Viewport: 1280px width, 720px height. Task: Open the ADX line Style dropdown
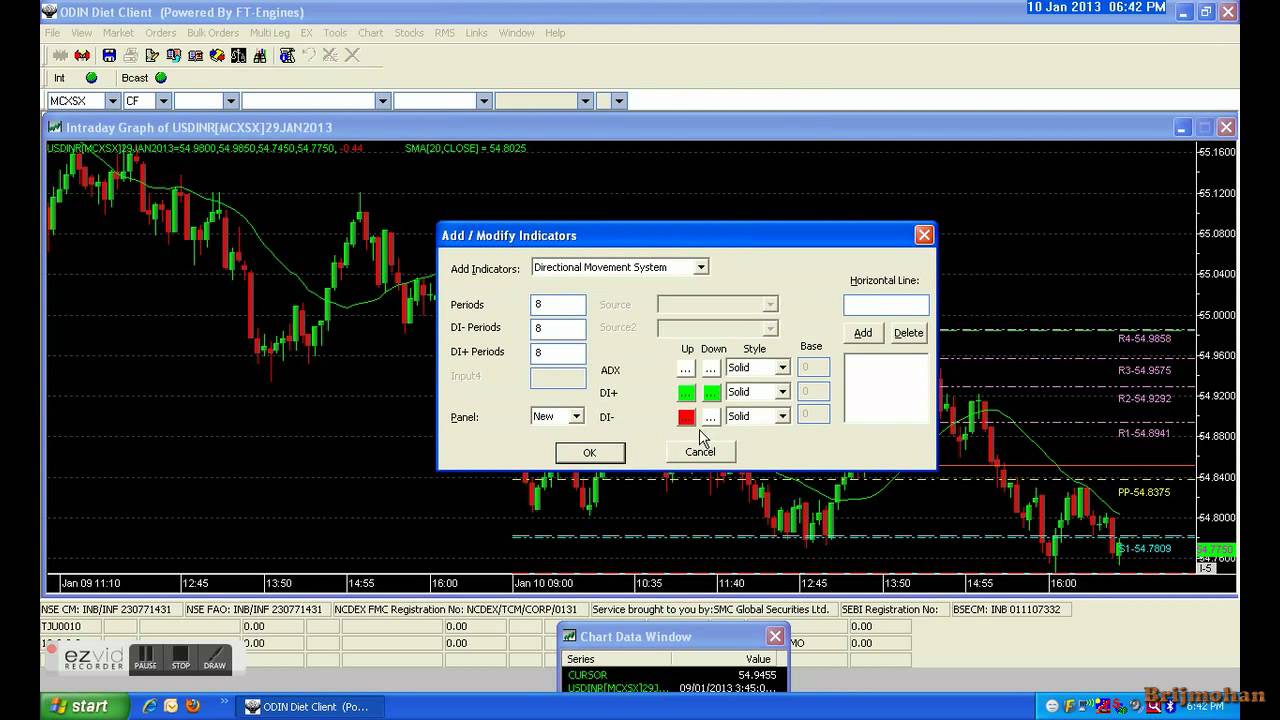(x=783, y=368)
